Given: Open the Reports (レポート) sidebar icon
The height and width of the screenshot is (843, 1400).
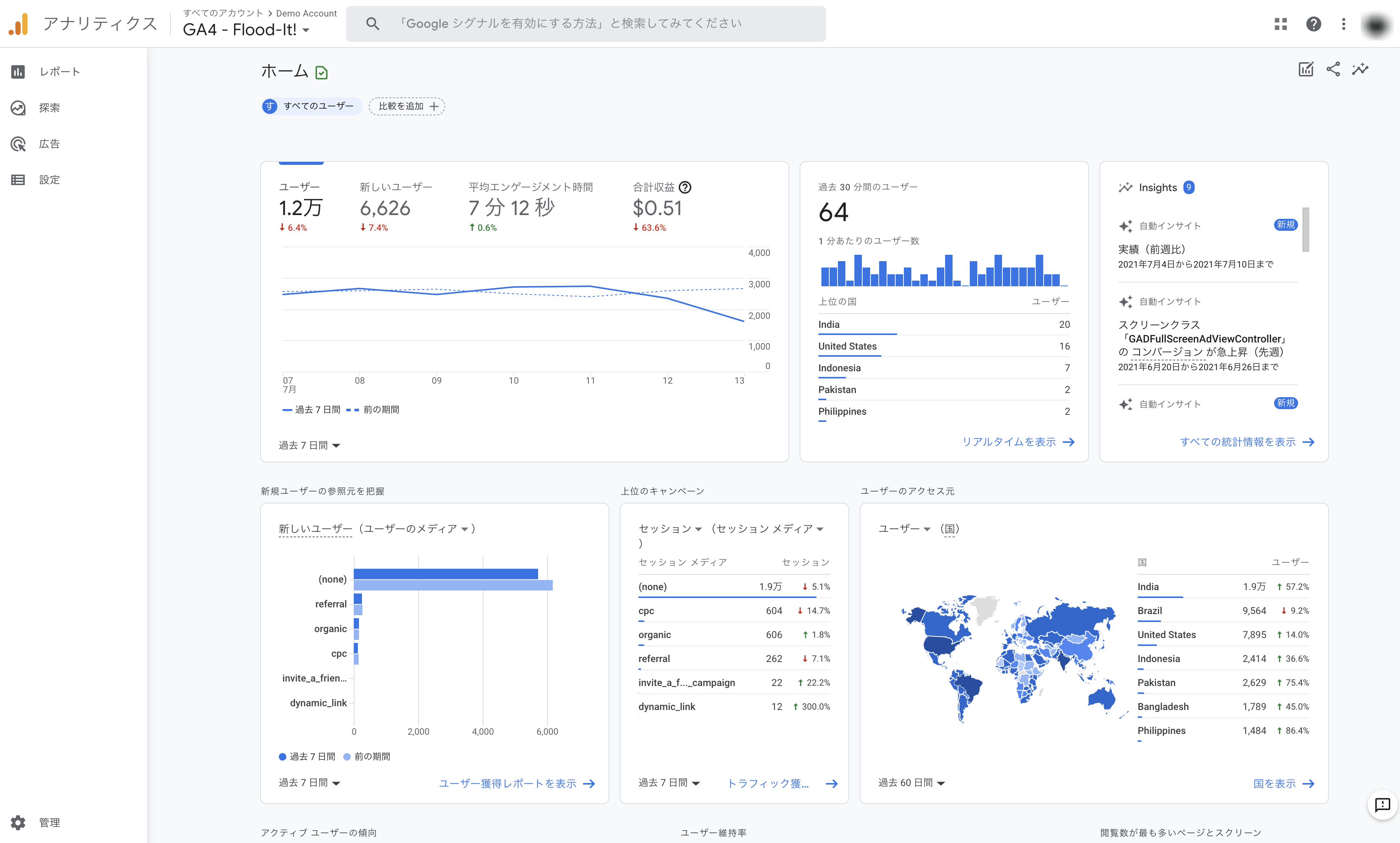Looking at the screenshot, I should pos(18,72).
